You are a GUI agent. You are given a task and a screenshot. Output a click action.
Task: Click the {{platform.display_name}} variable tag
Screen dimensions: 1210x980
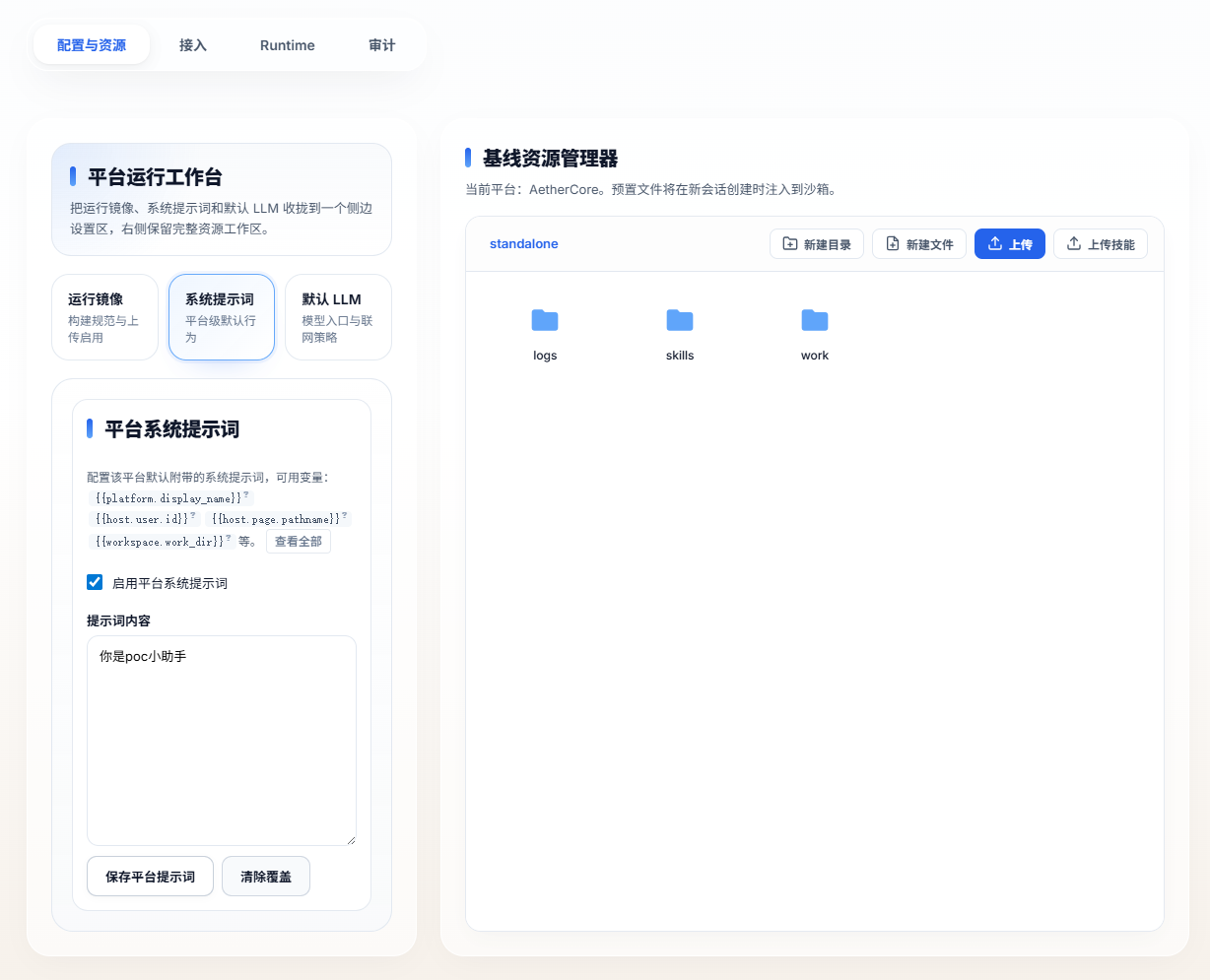tap(169, 498)
